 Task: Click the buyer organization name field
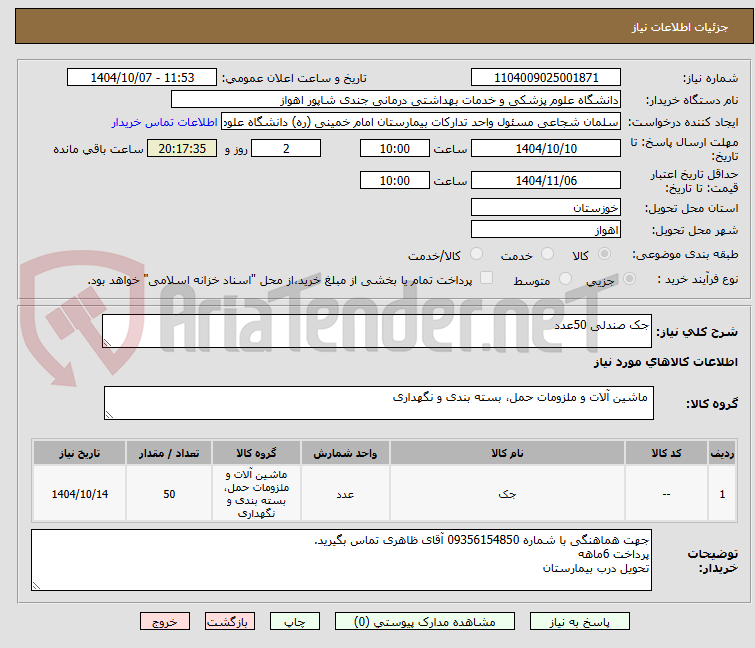pyautogui.click(x=395, y=100)
